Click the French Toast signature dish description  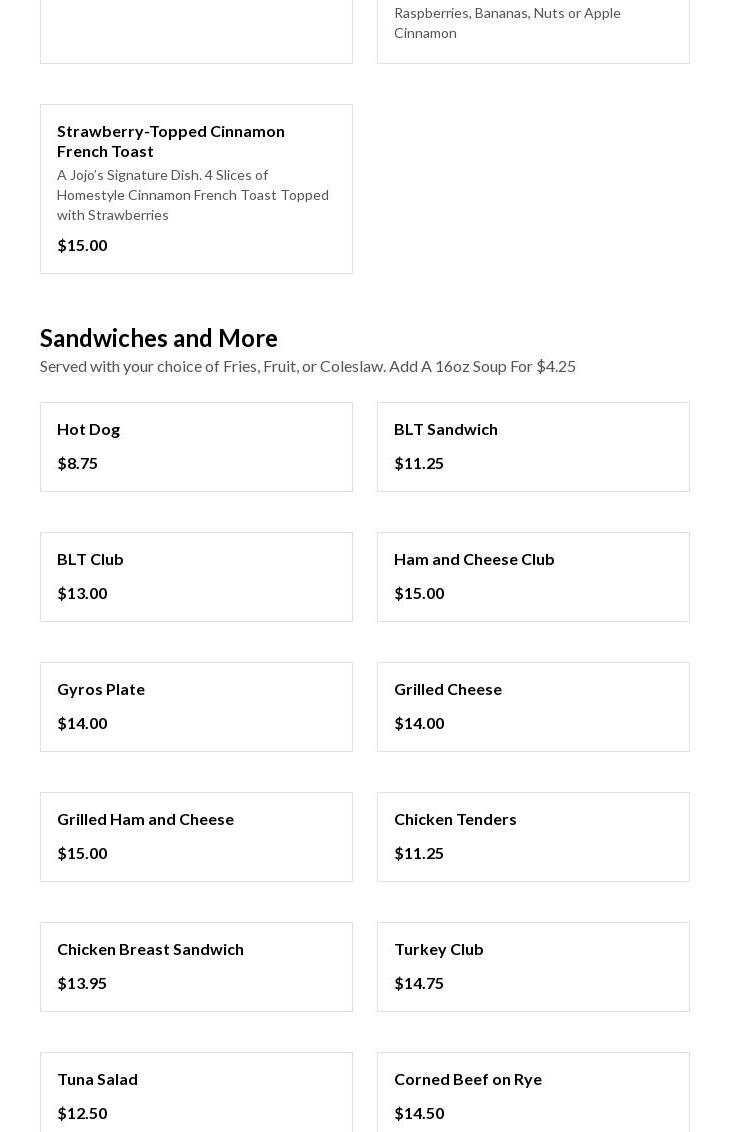click(x=193, y=195)
